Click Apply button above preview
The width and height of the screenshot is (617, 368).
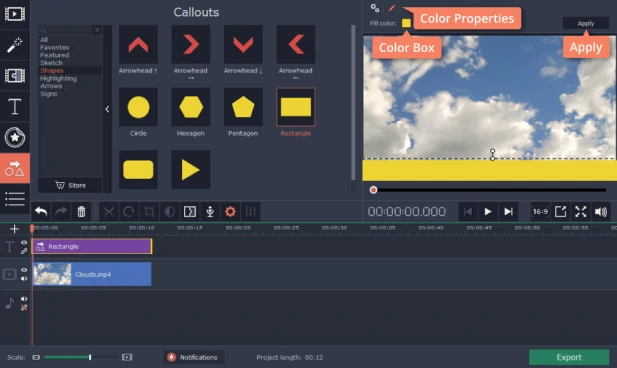click(586, 23)
